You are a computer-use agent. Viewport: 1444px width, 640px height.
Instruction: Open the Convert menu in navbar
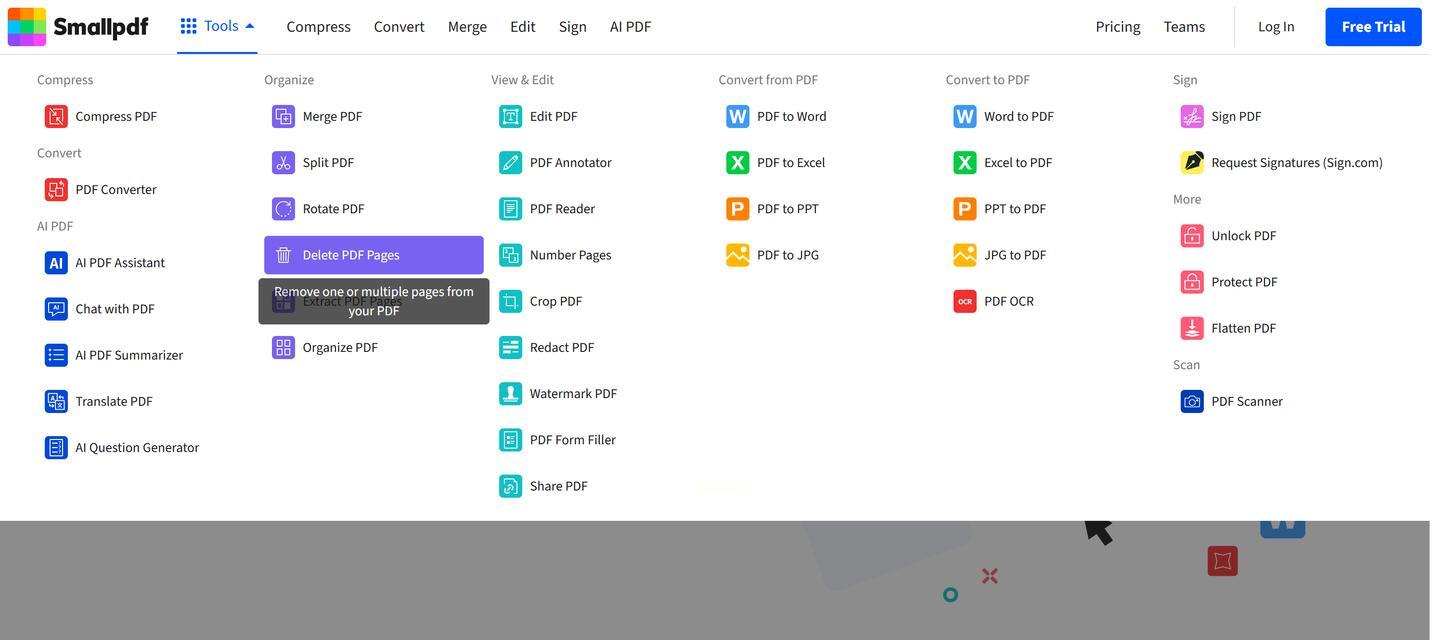(x=399, y=27)
